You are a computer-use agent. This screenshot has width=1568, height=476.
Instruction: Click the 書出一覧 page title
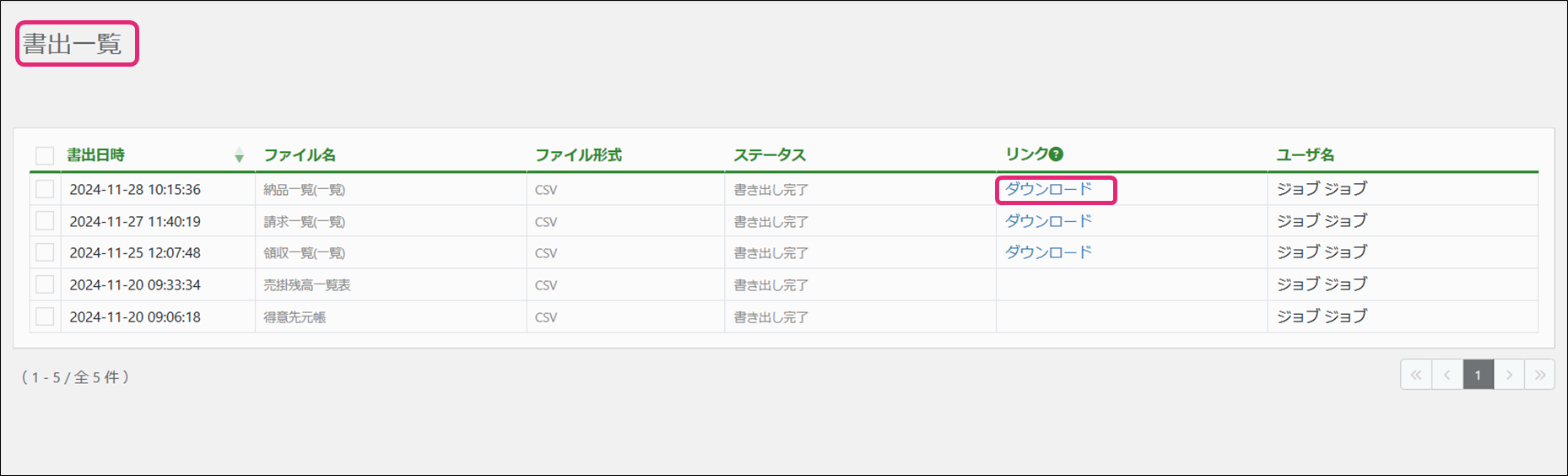(73, 44)
